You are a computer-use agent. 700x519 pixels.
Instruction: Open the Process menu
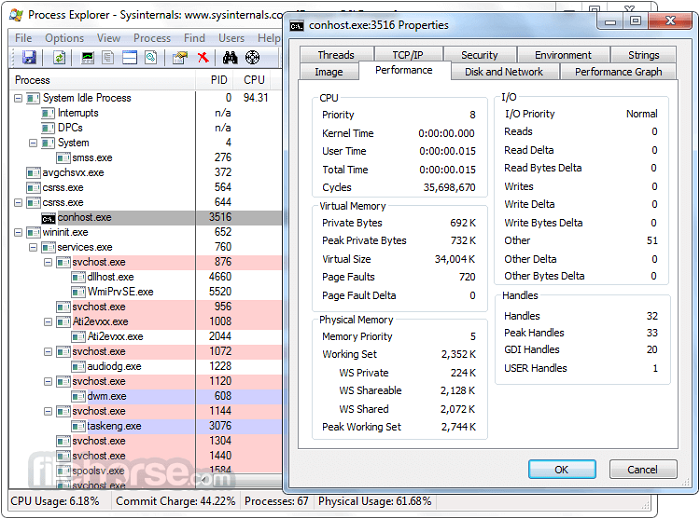152,38
